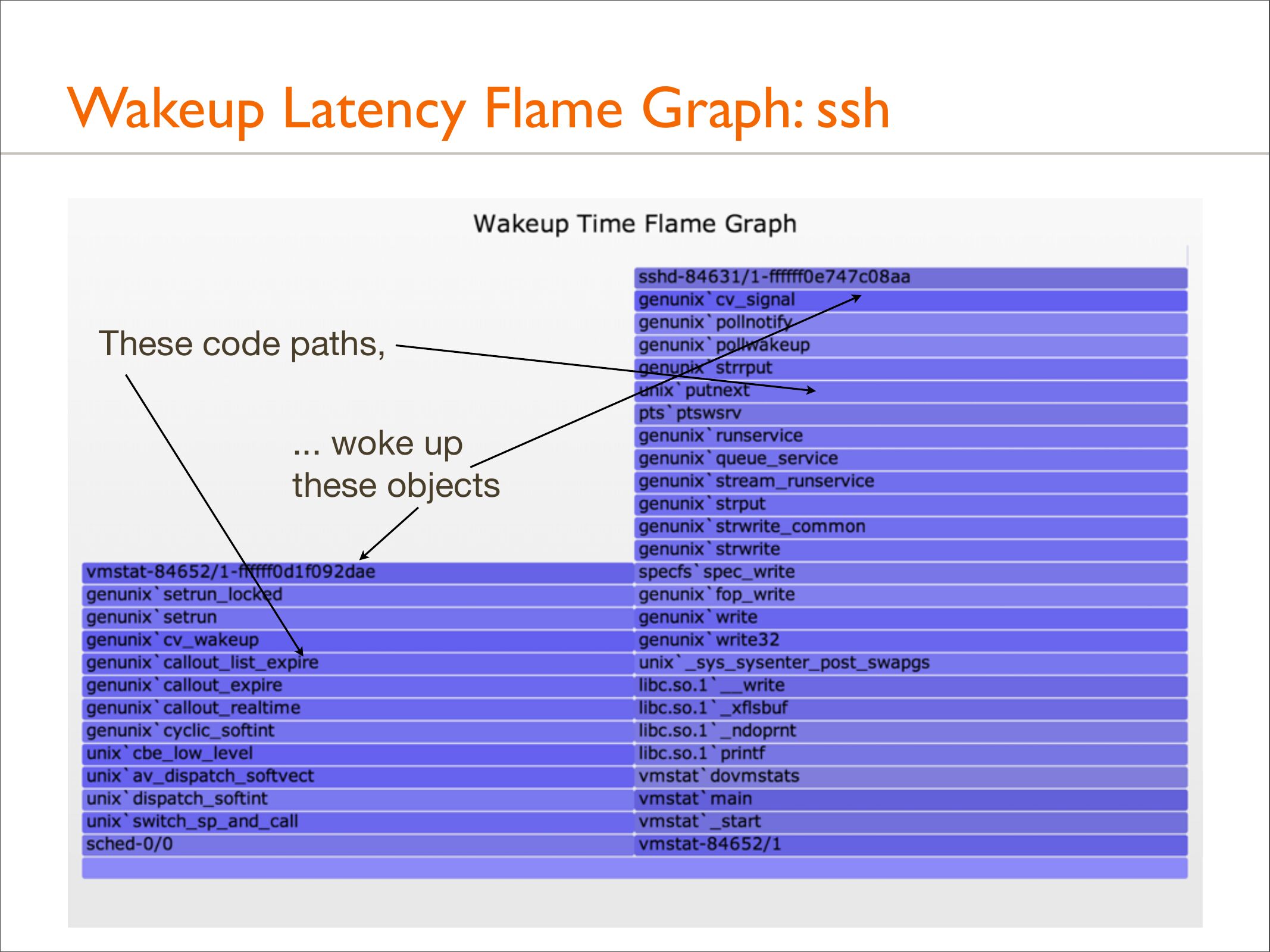Select the pts`ptswsrv frame
The width and height of the screenshot is (1270, 952).
tap(911, 414)
